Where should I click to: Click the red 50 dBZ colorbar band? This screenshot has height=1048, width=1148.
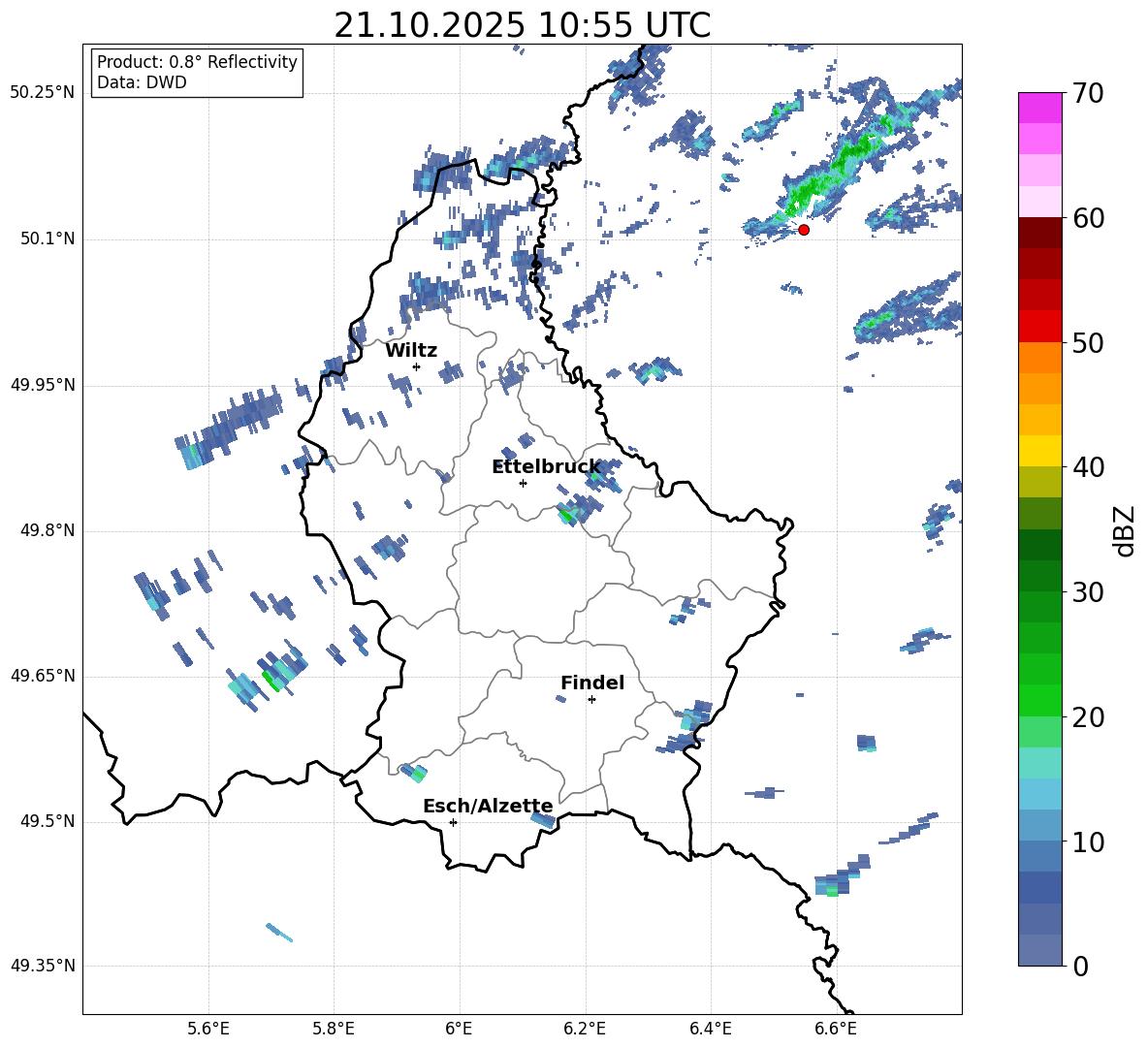pos(1040,327)
